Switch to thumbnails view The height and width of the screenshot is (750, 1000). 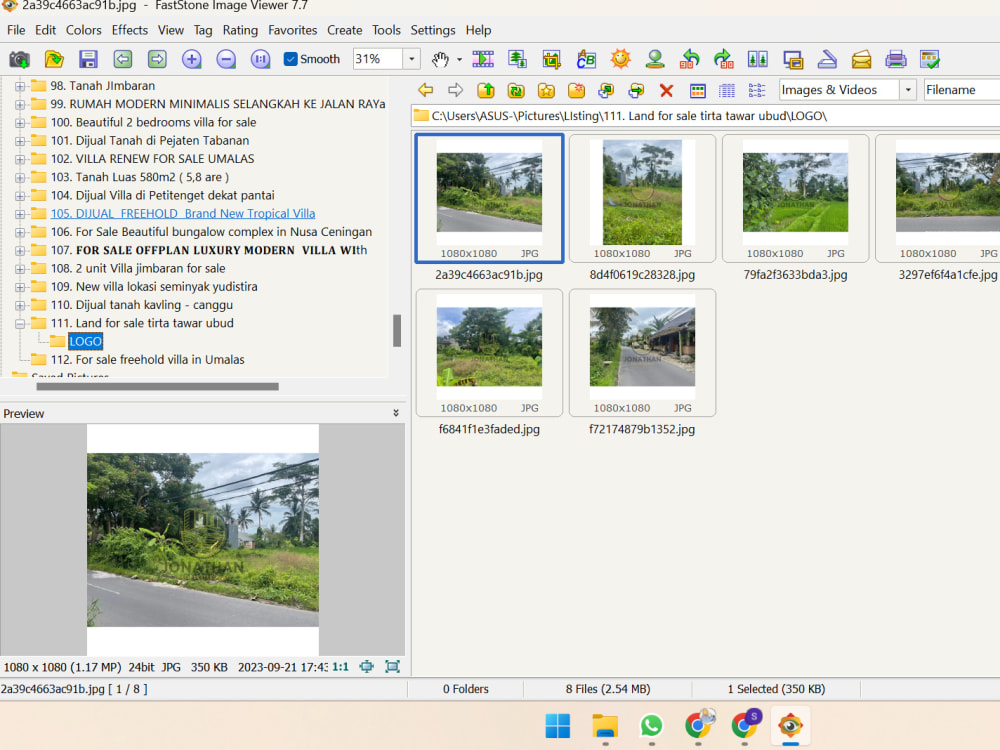point(698,91)
